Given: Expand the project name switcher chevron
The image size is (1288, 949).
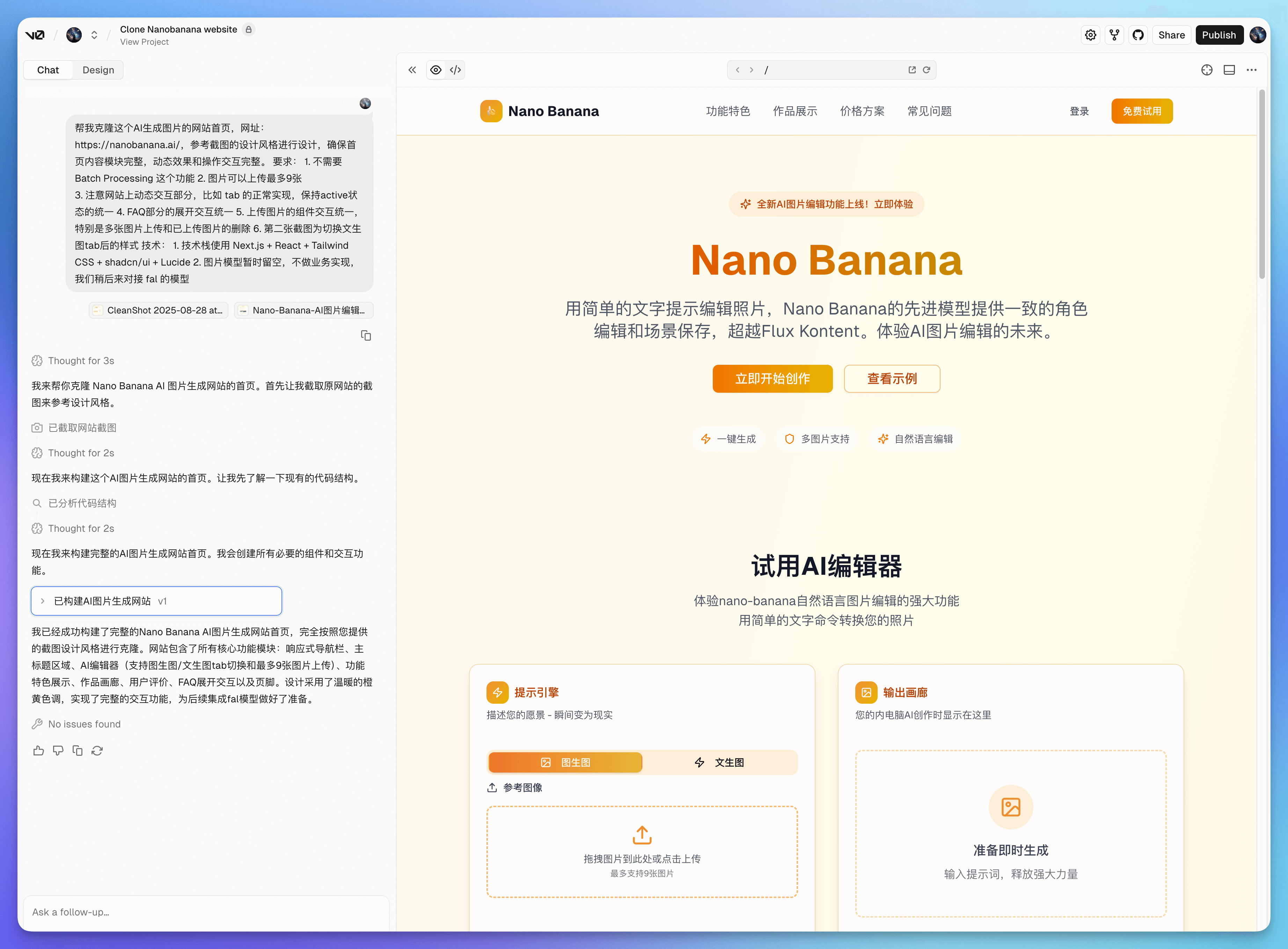Looking at the screenshot, I should (x=94, y=35).
